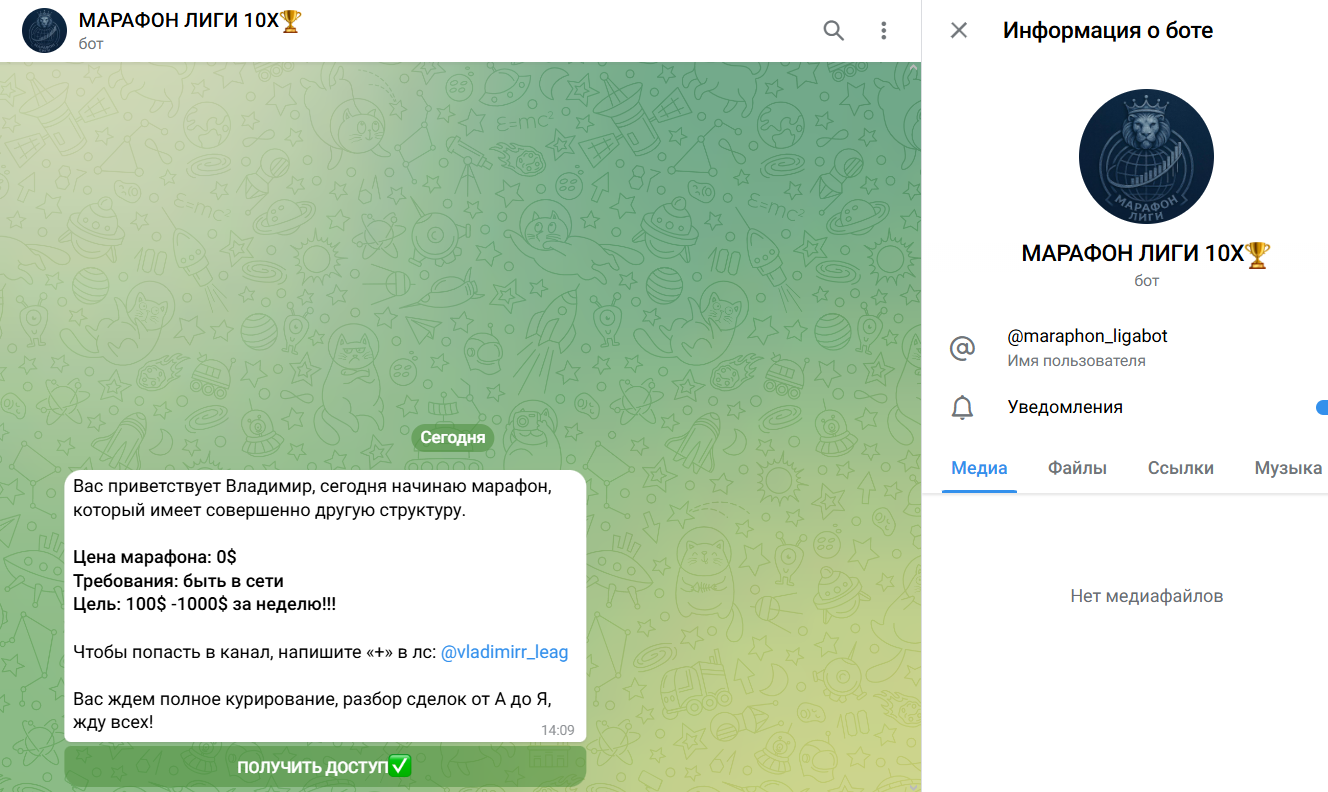Click the 14:09 message timestamp
The height and width of the screenshot is (792, 1328).
(x=557, y=730)
